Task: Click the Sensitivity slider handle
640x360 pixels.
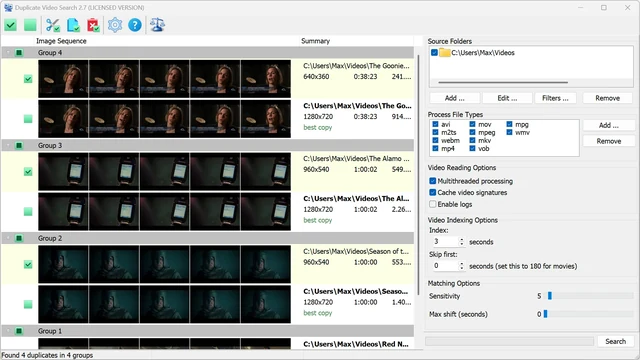Action: point(550,296)
